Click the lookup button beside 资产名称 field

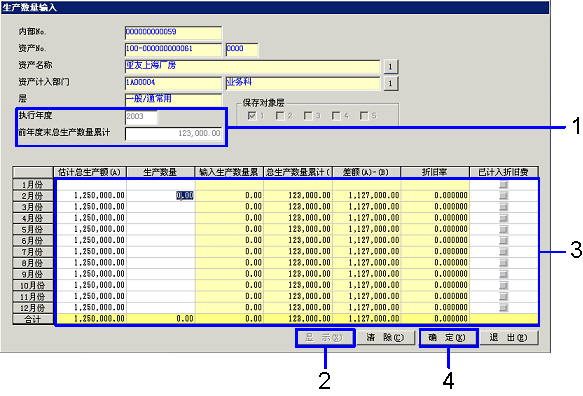click(390, 67)
